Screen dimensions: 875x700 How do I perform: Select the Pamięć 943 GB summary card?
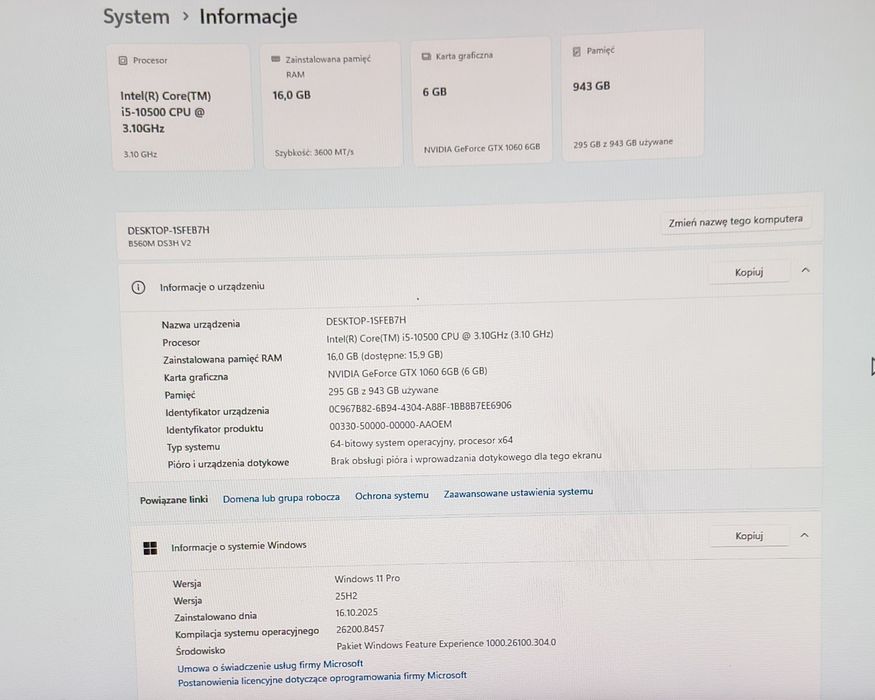tap(633, 96)
